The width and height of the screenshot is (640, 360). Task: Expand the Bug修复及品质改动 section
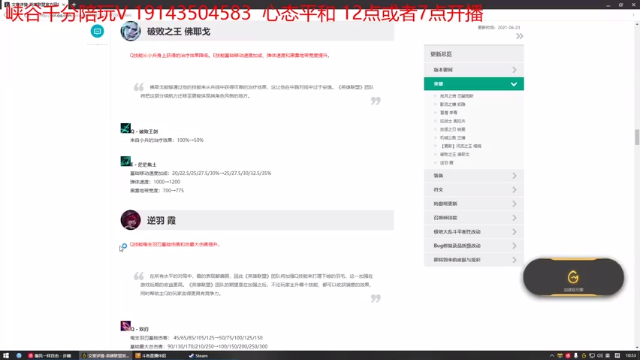[474, 246]
